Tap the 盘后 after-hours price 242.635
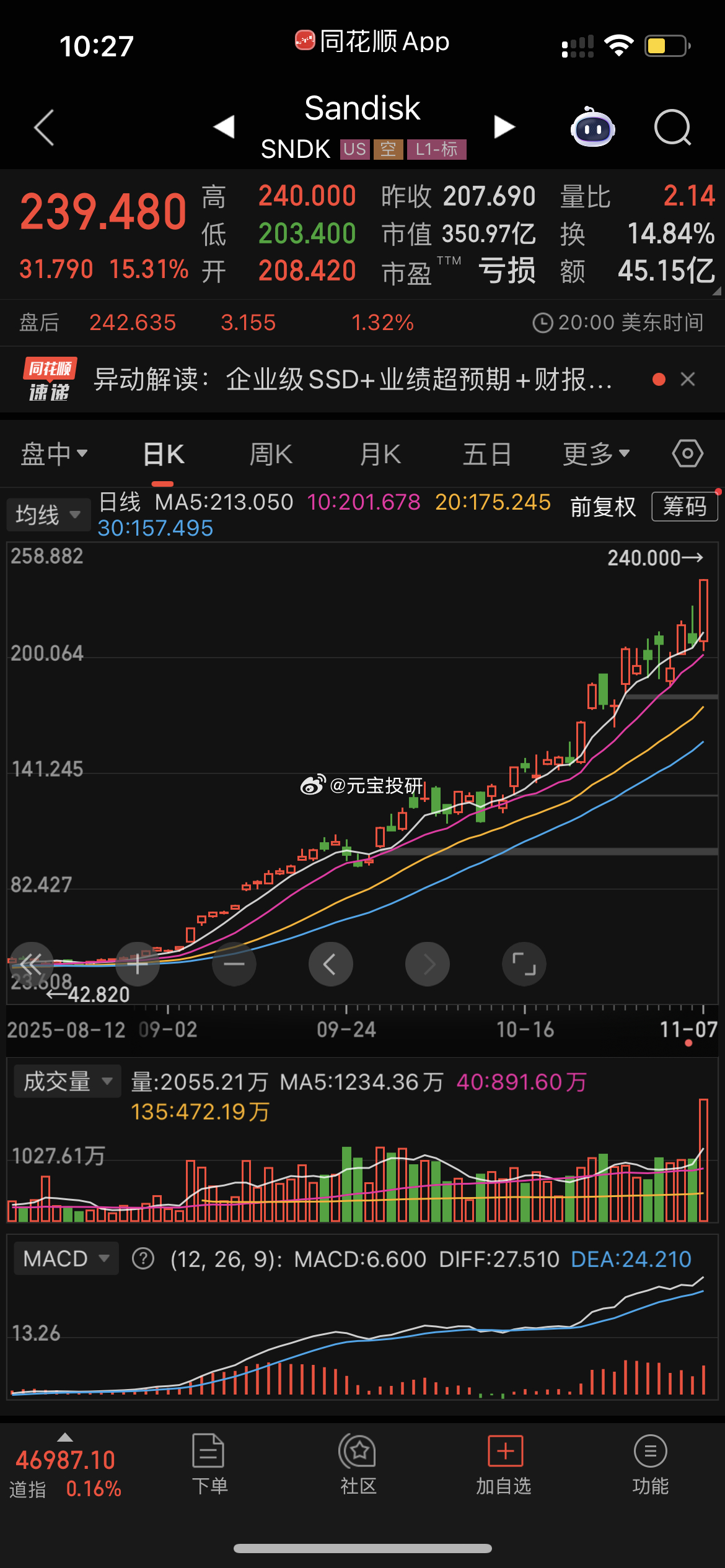725x1568 pixels. coord(133,323)
